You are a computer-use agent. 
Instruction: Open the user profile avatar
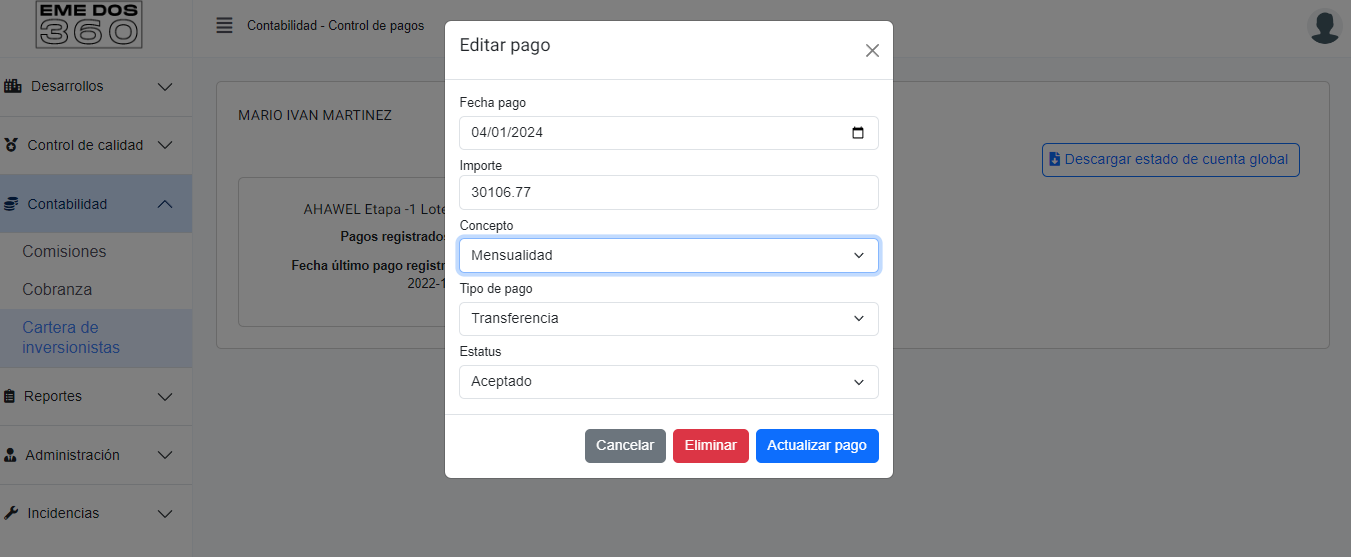coord(1324,27)
